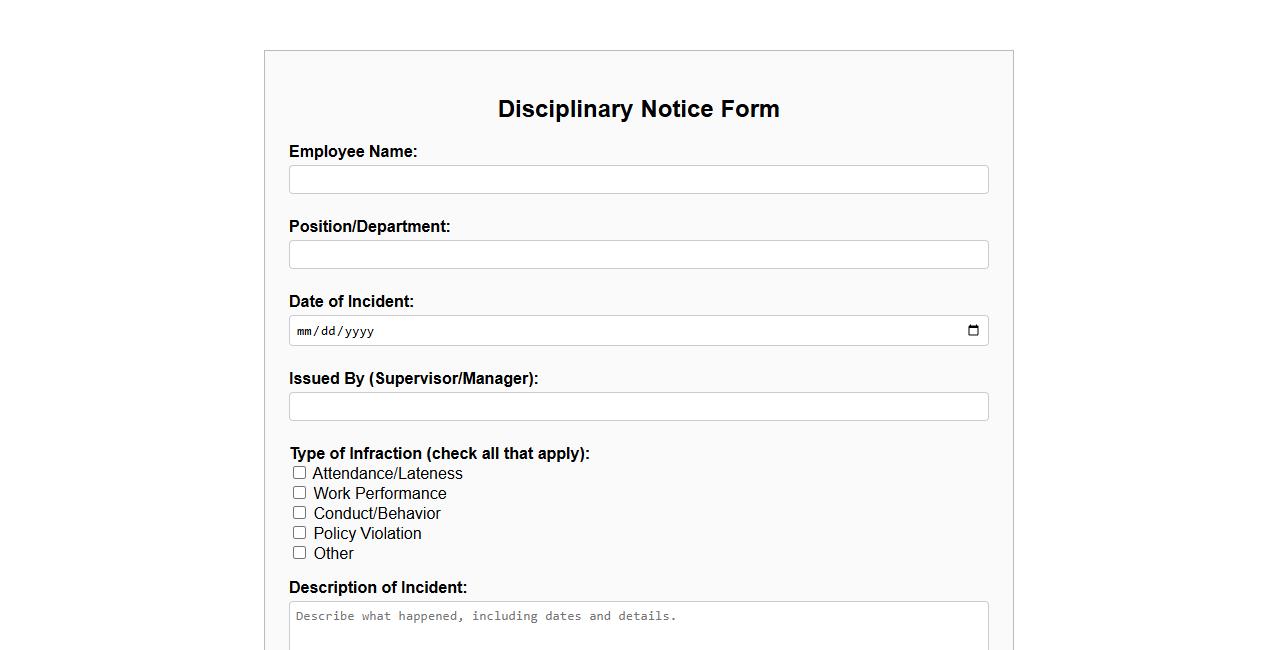Click the Issued By (Supervisor/Manager) field

[x=638, y=406]
